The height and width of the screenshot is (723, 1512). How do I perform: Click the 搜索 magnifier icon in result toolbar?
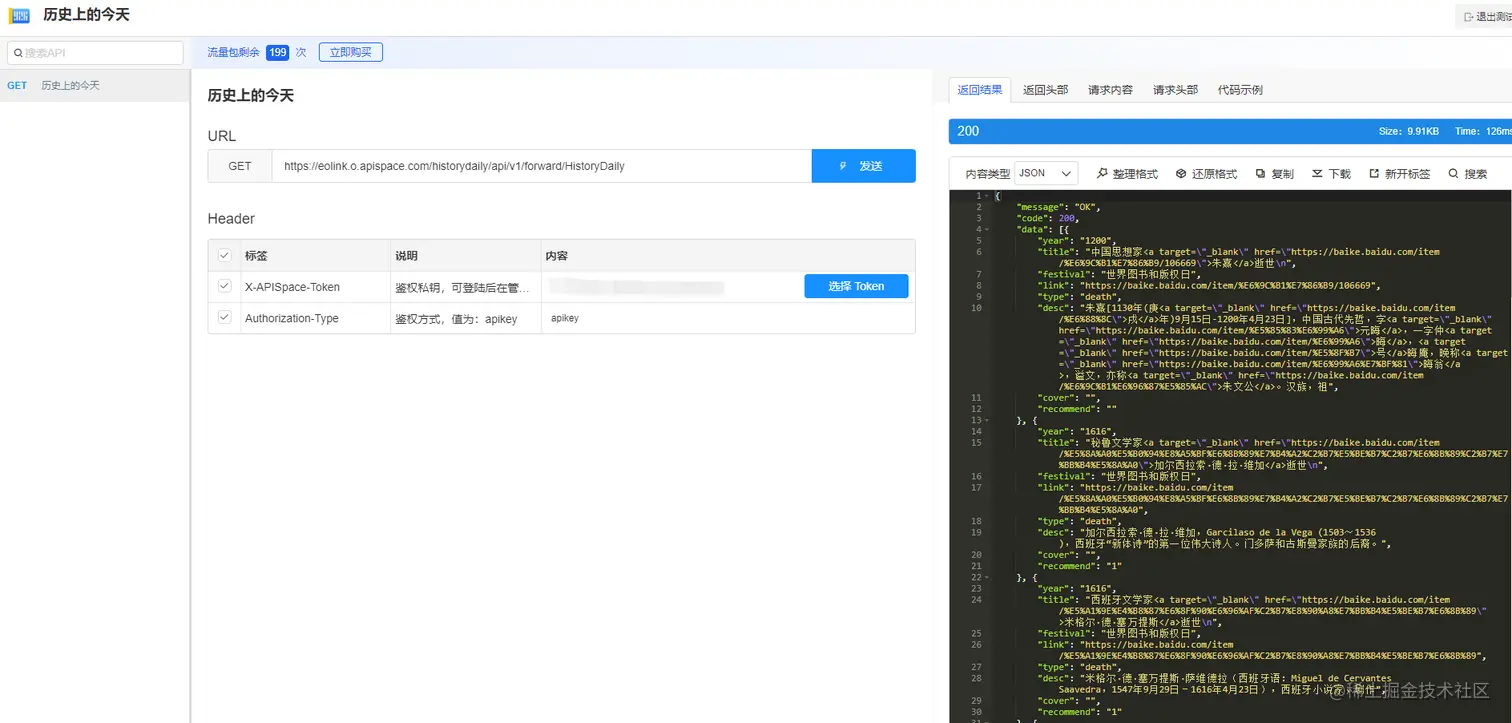click(1453, 174)
